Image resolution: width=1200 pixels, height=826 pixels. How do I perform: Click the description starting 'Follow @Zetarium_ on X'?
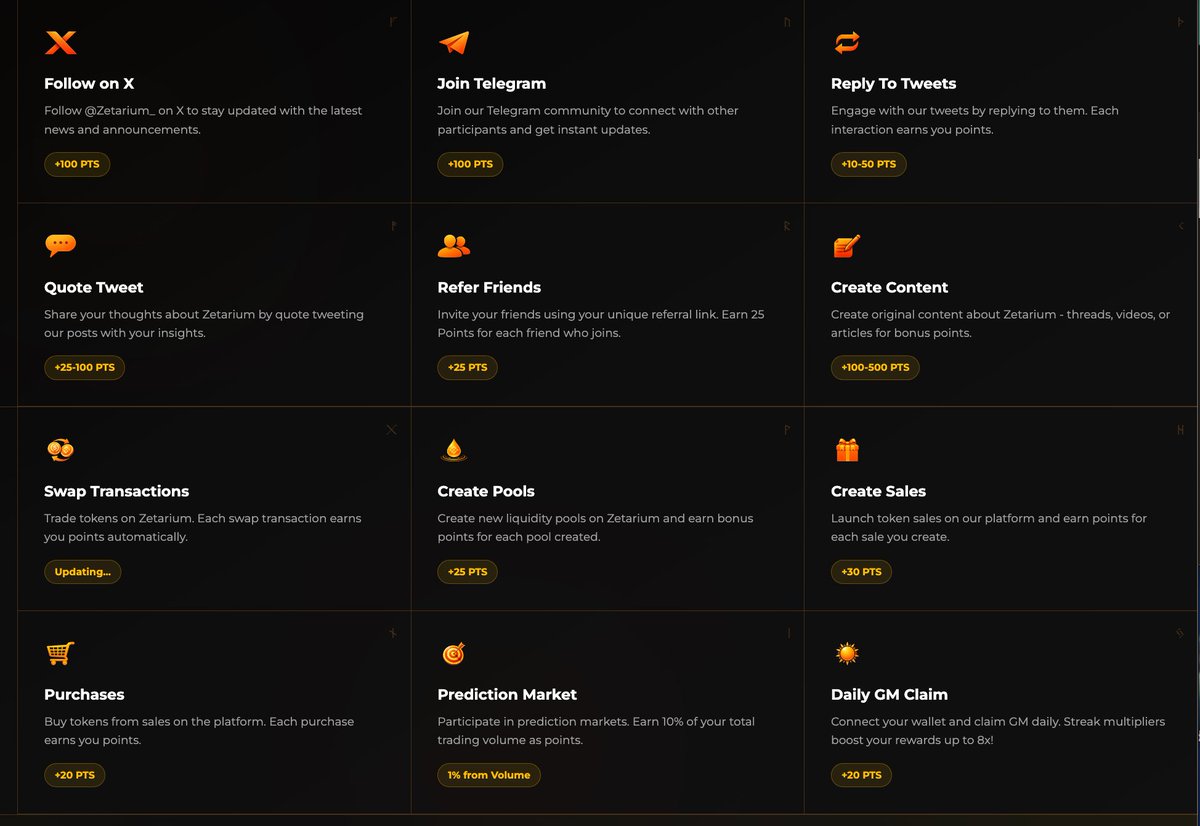click(x=203, y=120)
